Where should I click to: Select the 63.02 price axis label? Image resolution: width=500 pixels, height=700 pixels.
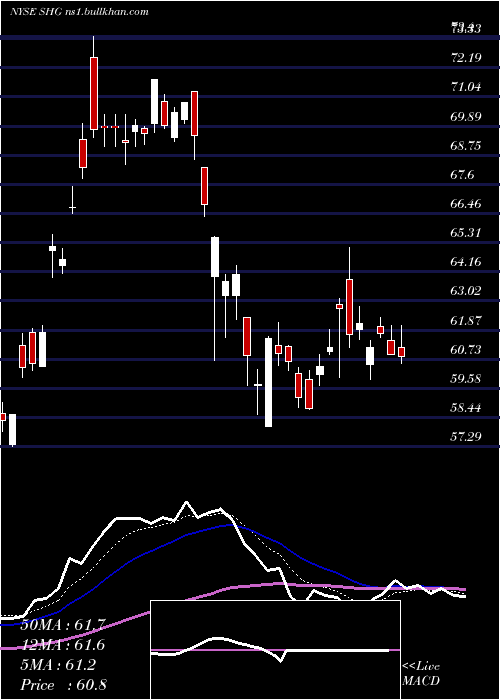click(466, 291)
